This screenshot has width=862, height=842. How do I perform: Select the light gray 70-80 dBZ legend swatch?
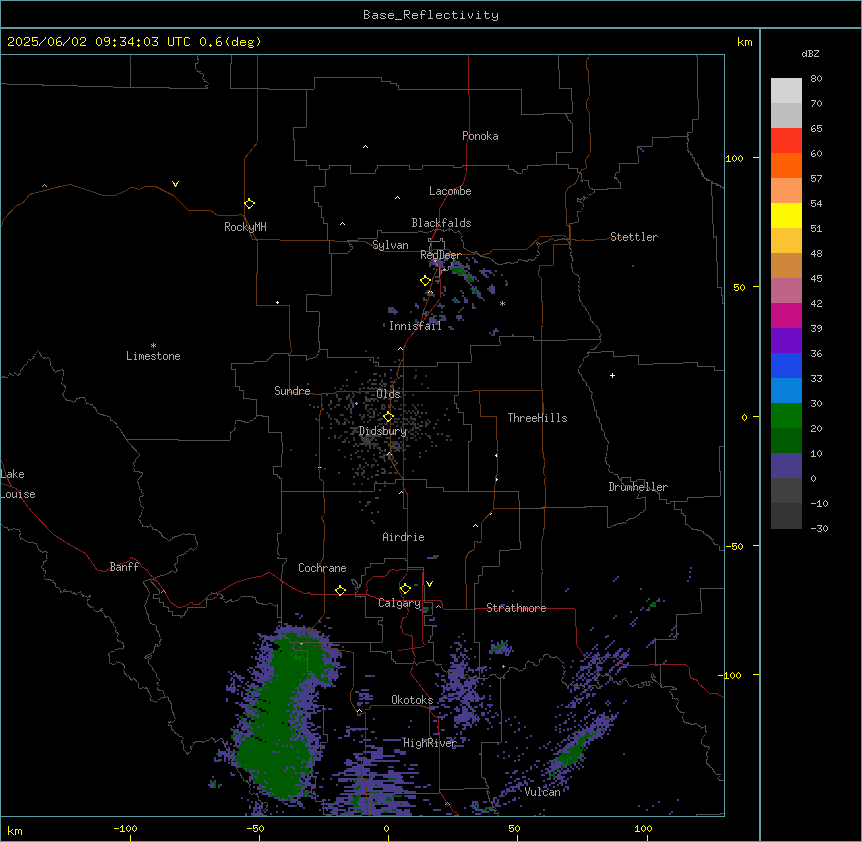pyautogui.click(x=786, y=91)
